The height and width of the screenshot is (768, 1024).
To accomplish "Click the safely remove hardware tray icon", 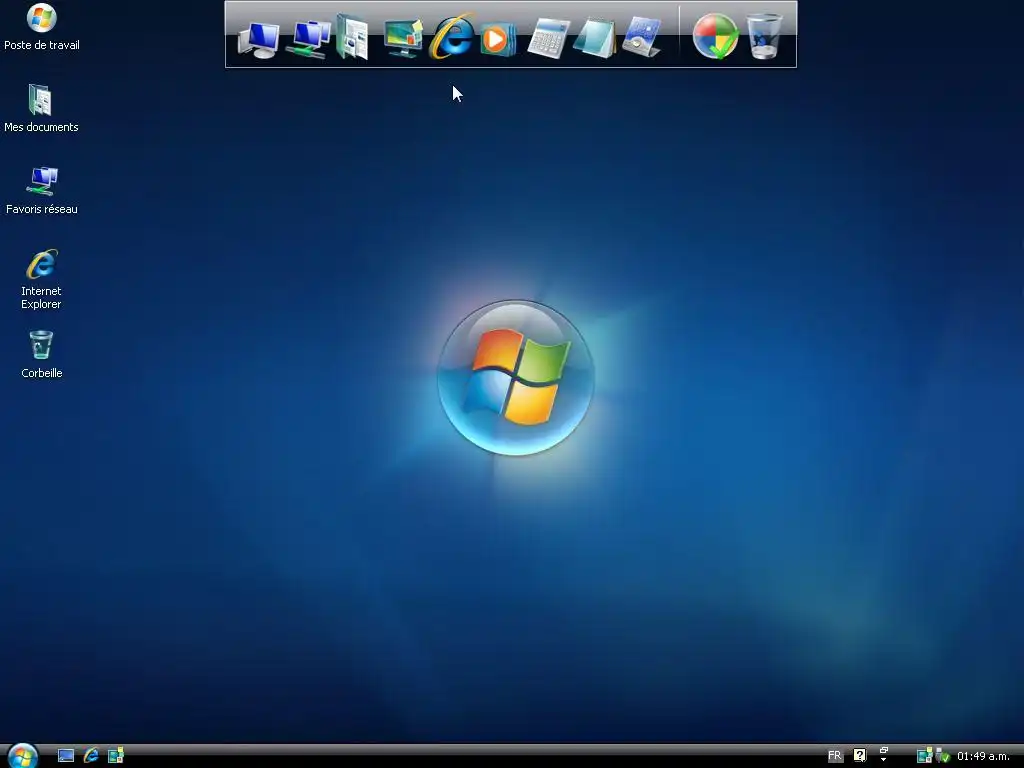I will click(x=942, y=756).
